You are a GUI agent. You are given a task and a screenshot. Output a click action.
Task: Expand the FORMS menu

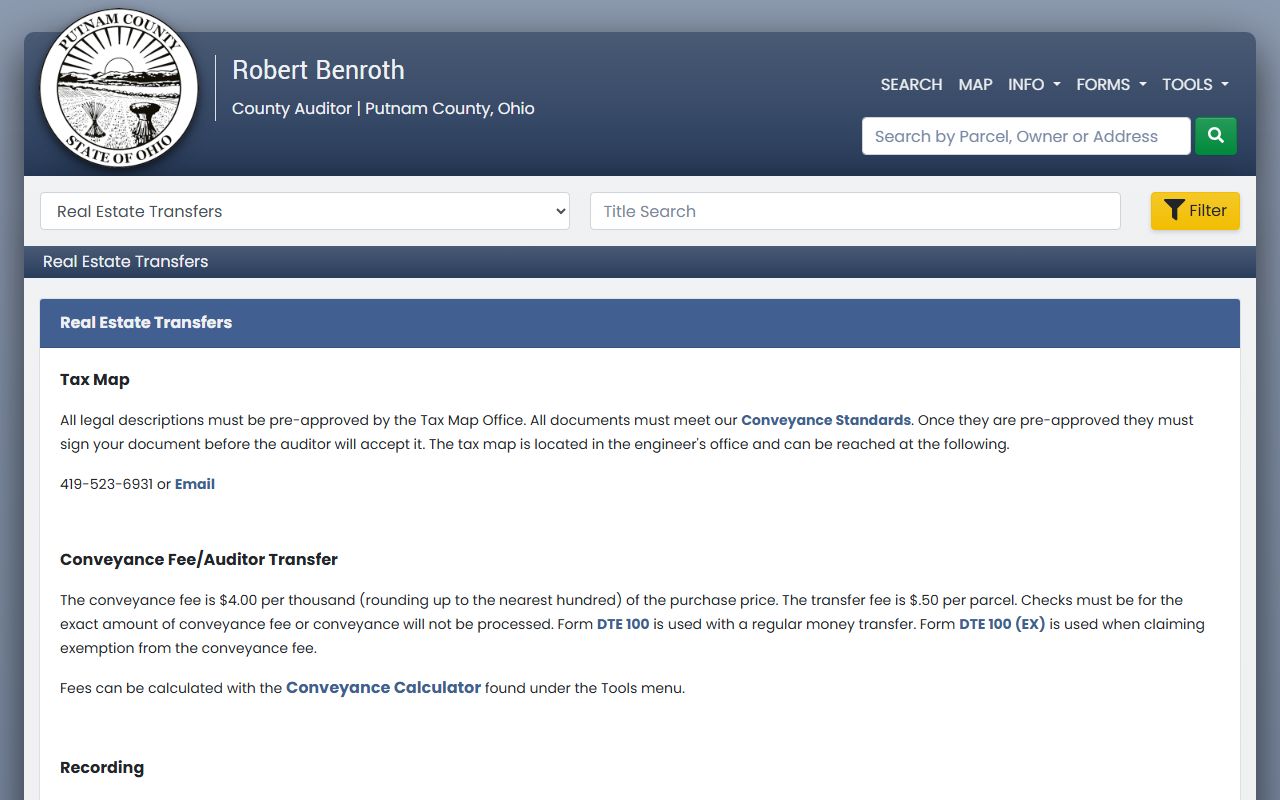pyautogui.click(x=1110, y=84)
